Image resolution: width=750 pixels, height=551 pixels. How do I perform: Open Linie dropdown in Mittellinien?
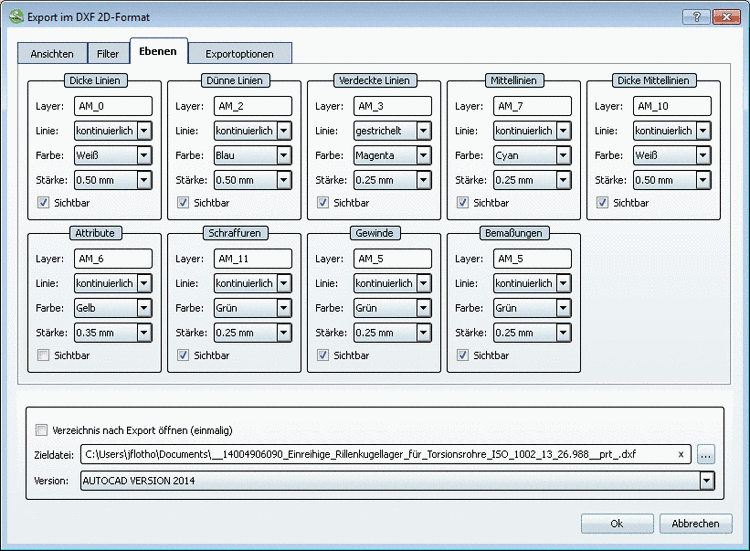click(x=532, y=131)
